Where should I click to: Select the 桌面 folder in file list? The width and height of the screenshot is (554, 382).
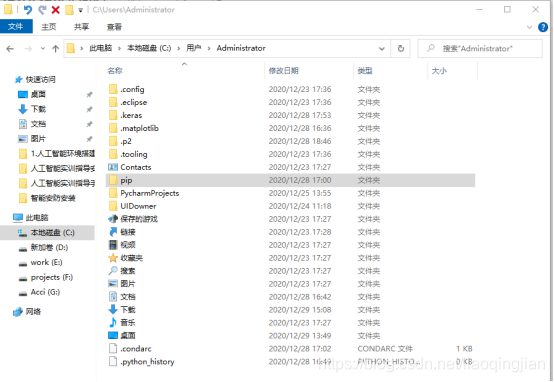(x=128, y=335)
